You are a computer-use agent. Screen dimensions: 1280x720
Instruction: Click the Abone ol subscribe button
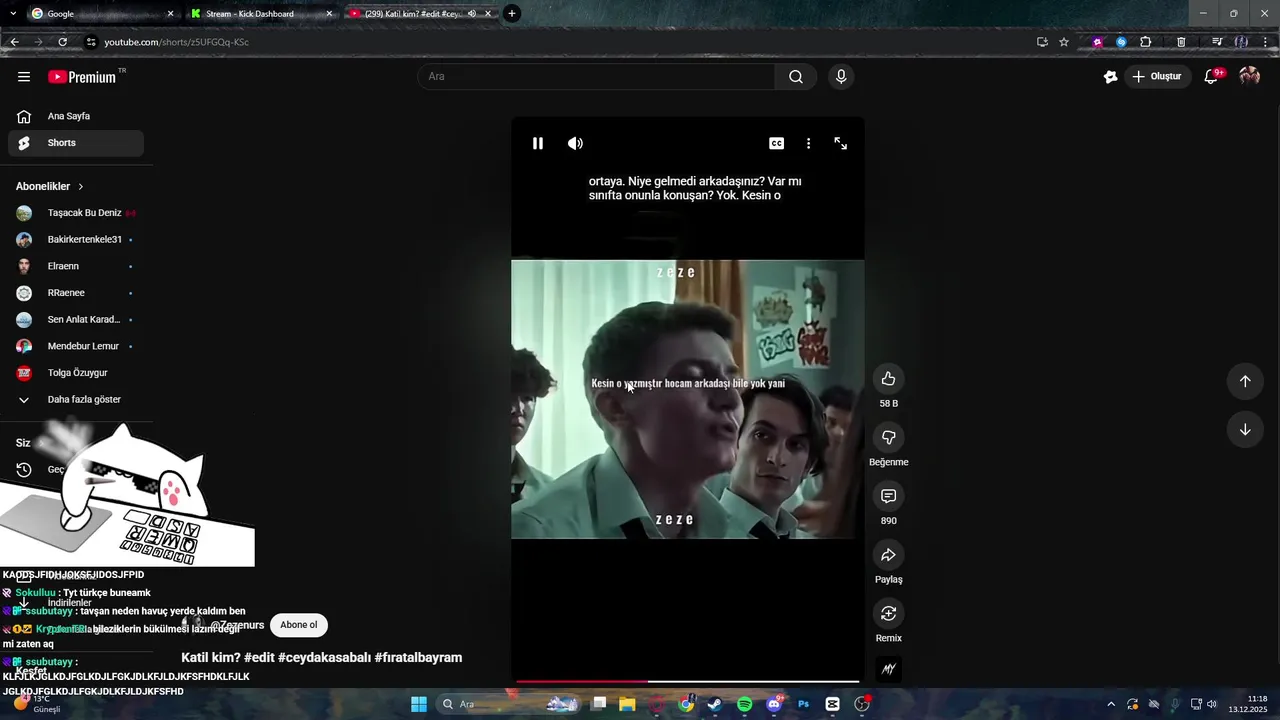pos(298,625)
